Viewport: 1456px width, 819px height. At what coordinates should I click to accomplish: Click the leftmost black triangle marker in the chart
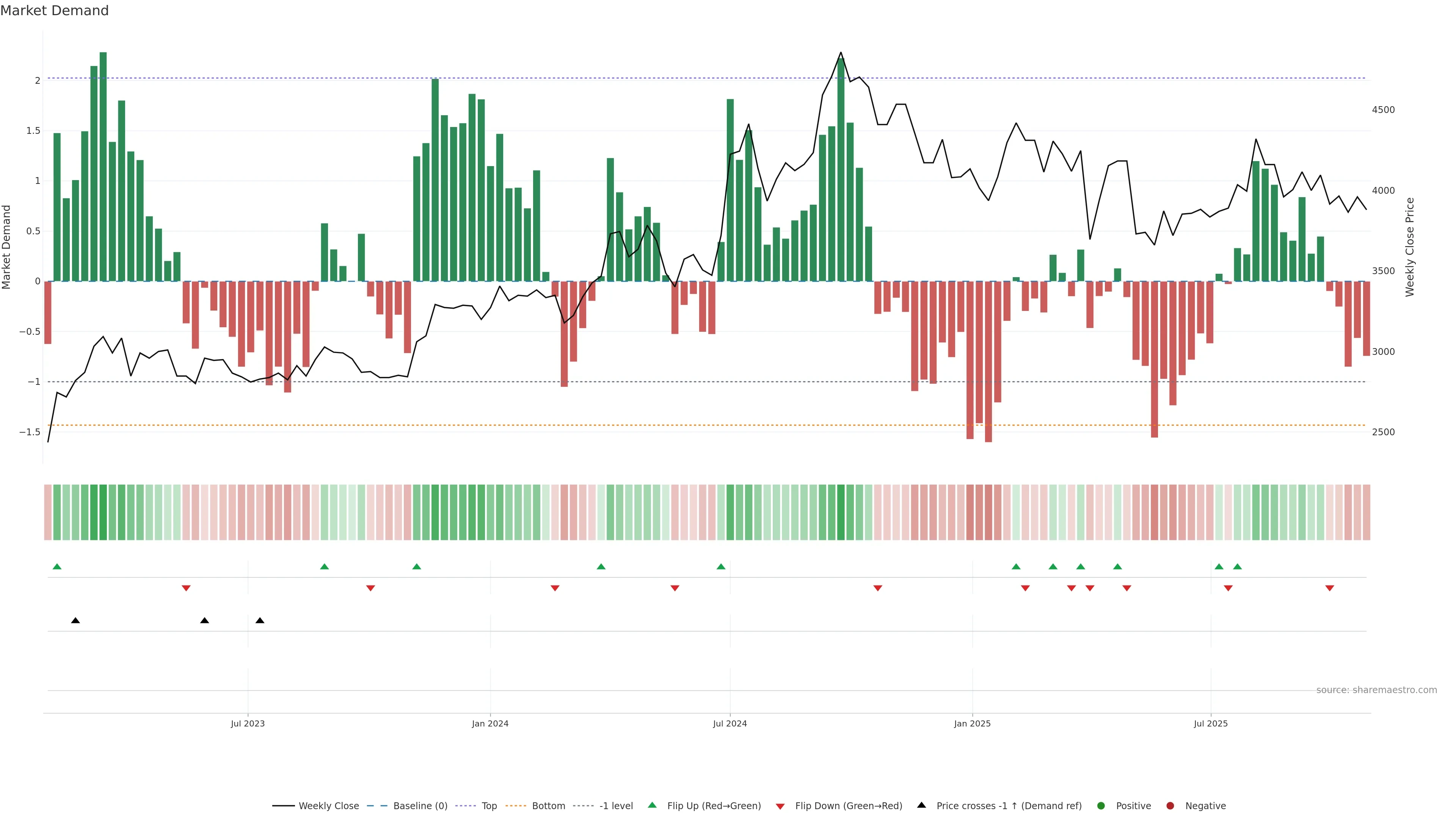75,621
